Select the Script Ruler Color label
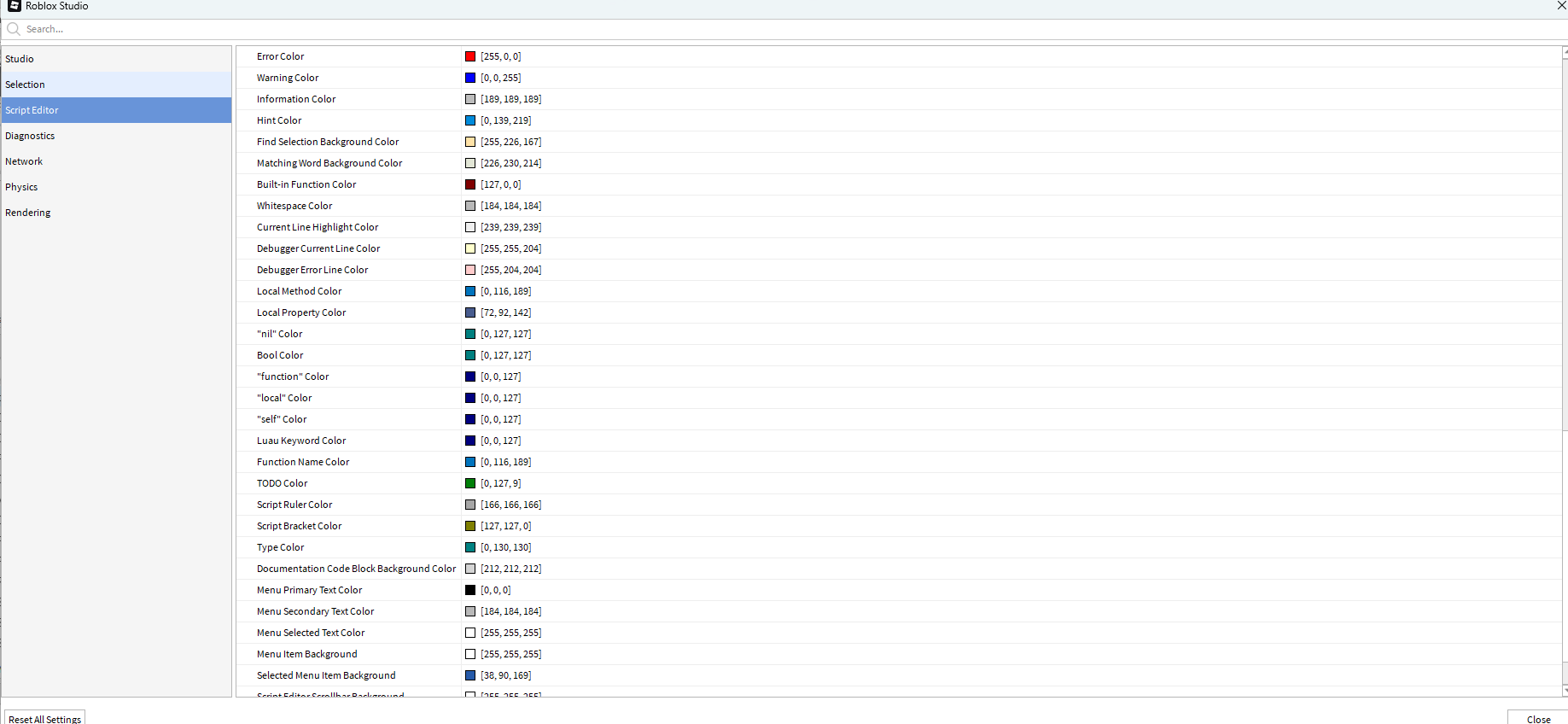This screenshot has width=1568, height=724. tap(294, 505)
